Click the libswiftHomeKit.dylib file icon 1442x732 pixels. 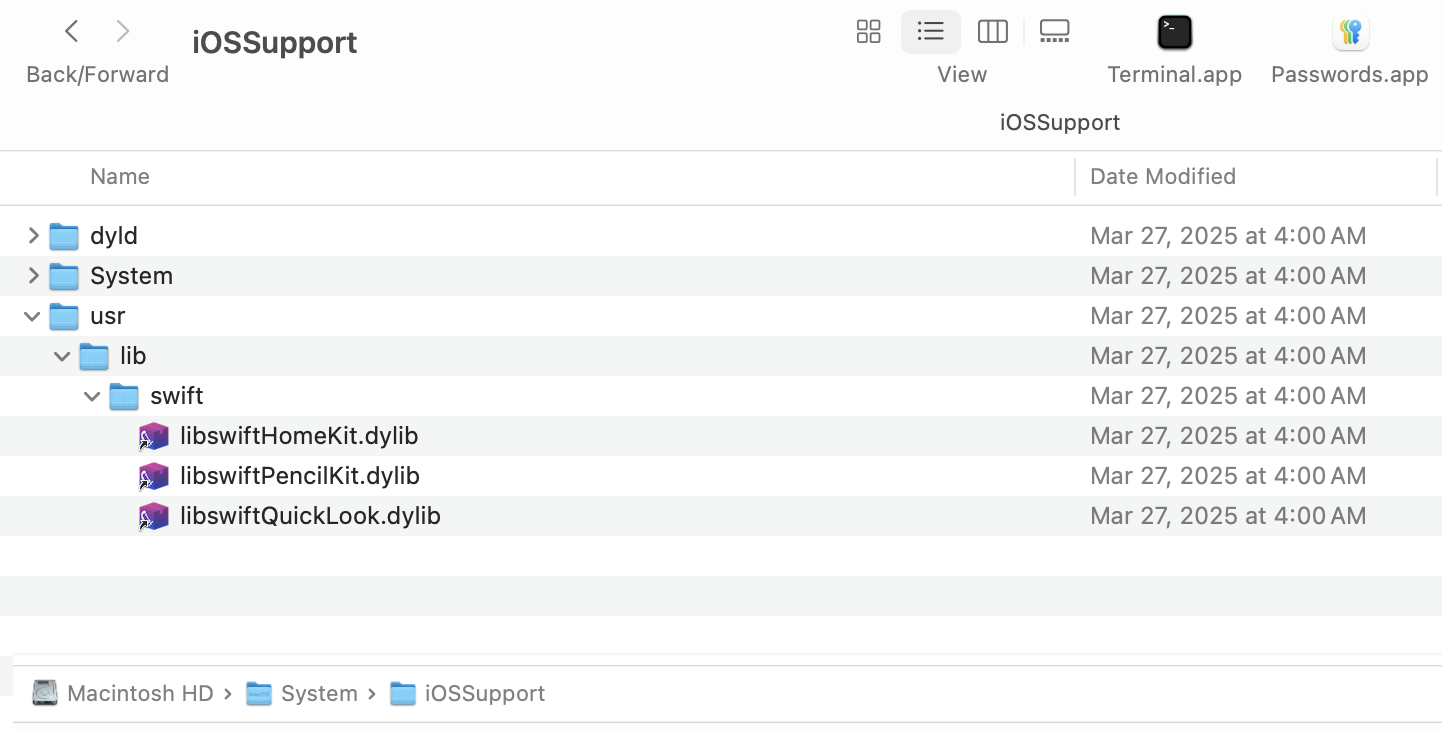pyautogui.click(x=153, y=436)
